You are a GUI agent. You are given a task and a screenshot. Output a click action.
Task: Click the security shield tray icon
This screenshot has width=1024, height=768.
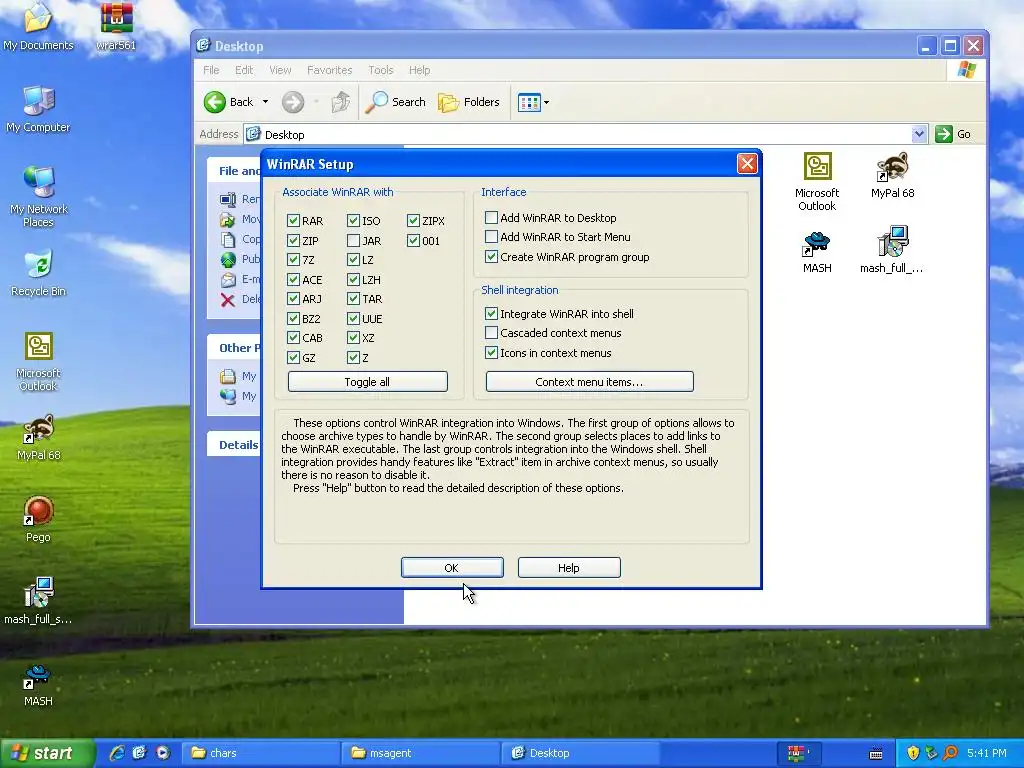coord(913,753)
